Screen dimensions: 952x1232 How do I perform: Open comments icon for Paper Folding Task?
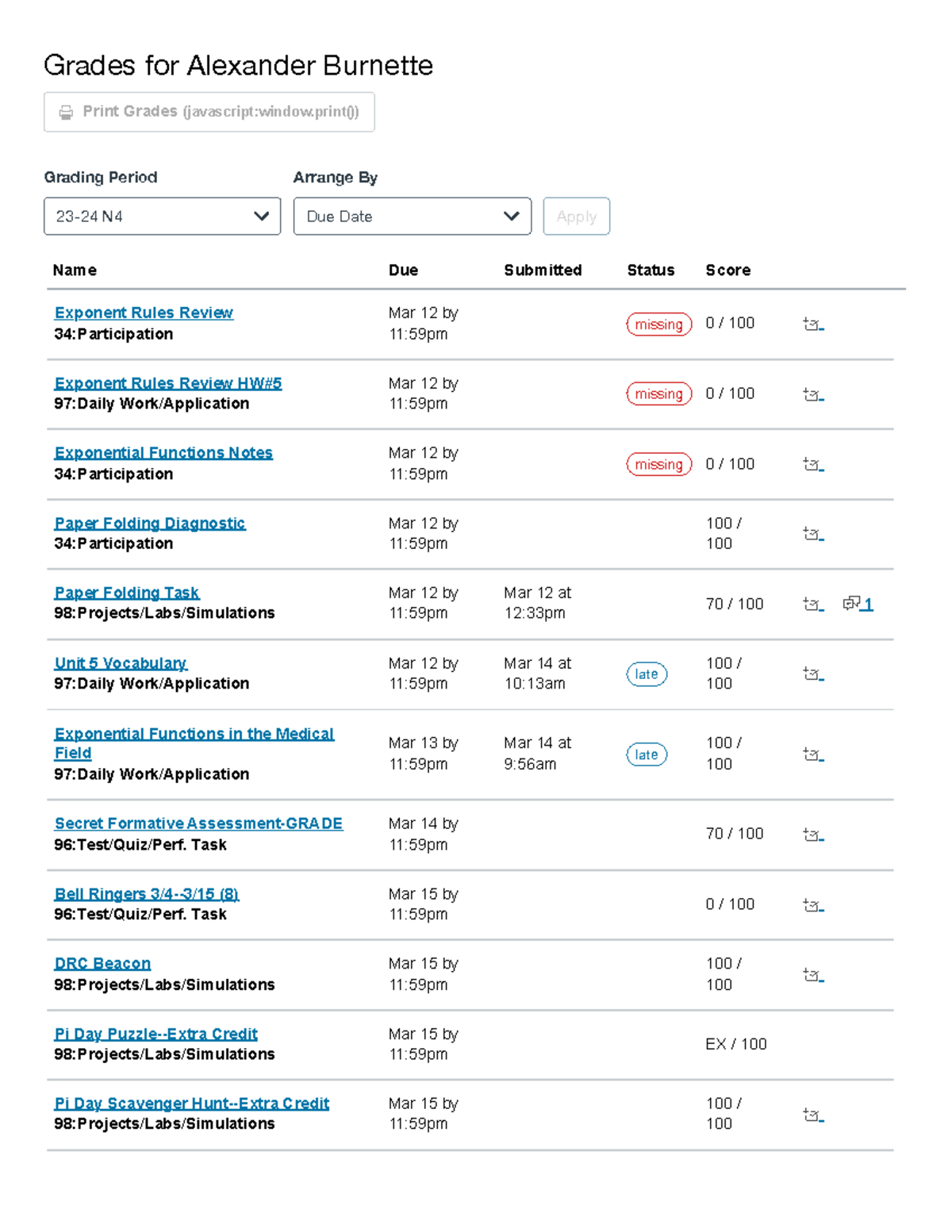(858, 604)
